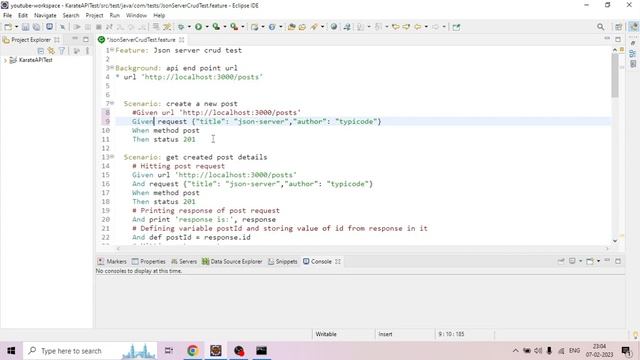This screenshot has height=360, width=640.
Task: Click the Last Edit Location arrow icon
Action: [x=395, y=27]
